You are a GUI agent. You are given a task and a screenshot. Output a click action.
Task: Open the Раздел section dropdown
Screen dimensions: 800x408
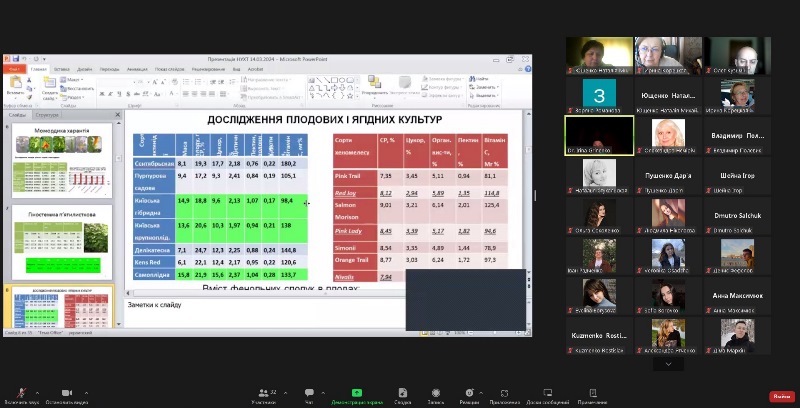[72, 97]
